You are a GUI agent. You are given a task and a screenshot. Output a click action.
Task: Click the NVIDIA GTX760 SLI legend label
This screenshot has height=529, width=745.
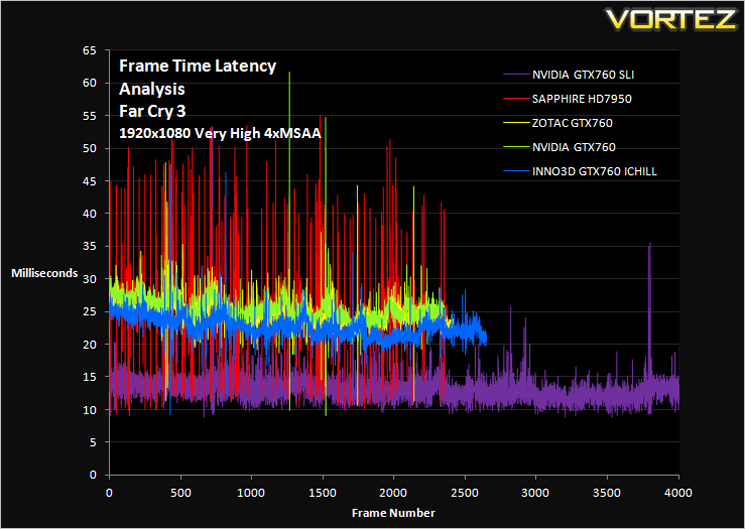click(583, 75)
